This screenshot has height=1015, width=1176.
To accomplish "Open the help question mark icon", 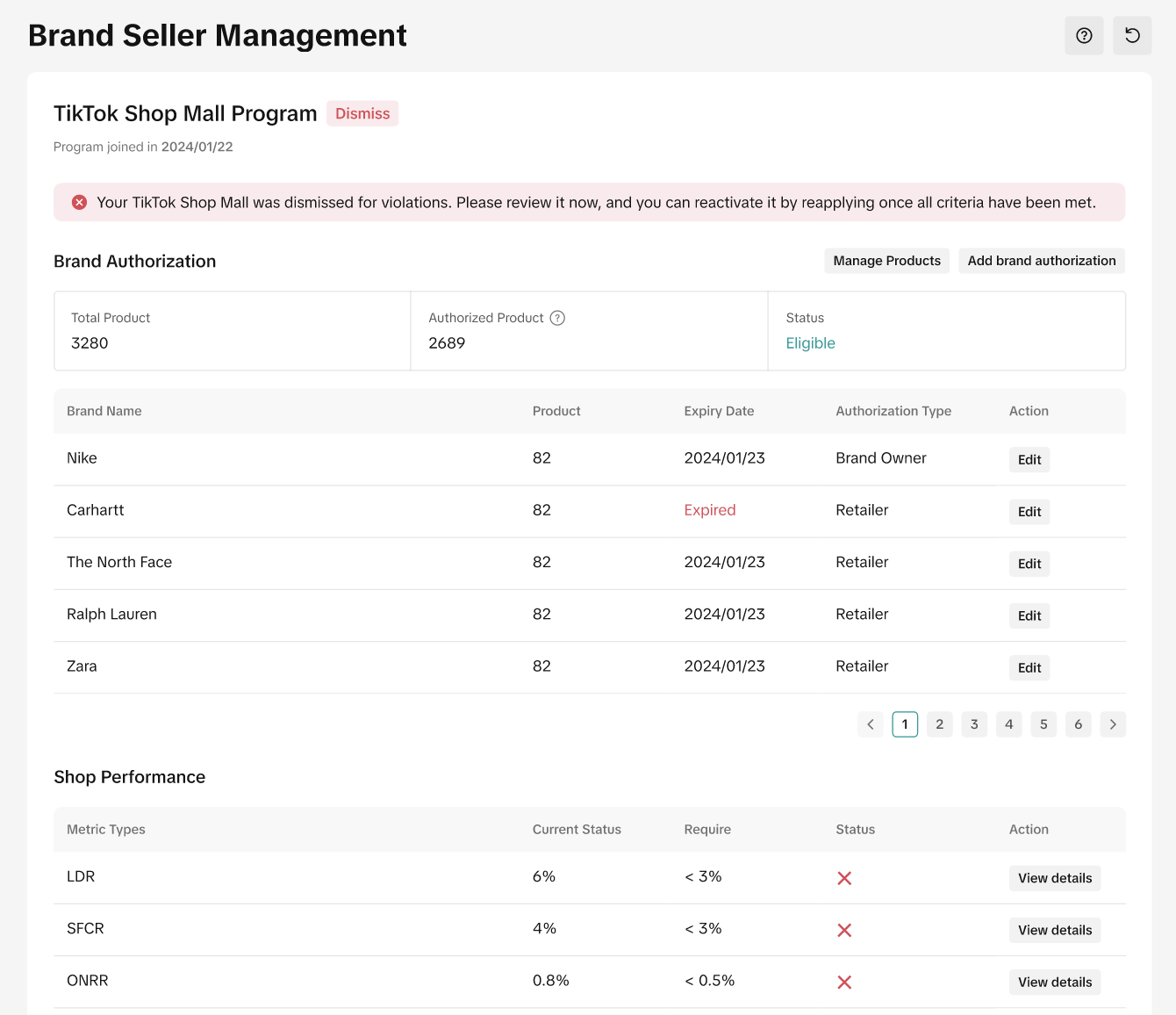I will (1084, 36).
